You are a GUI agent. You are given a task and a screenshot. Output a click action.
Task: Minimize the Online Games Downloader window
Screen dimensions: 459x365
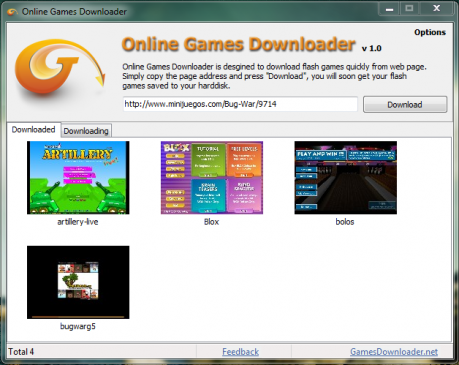(x=389, y=9)
